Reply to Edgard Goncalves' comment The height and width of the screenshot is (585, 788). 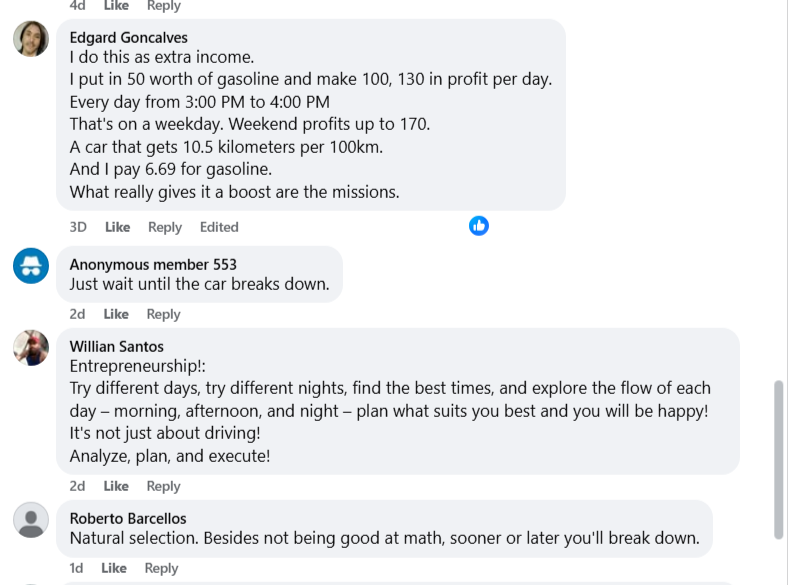[165, 227]
